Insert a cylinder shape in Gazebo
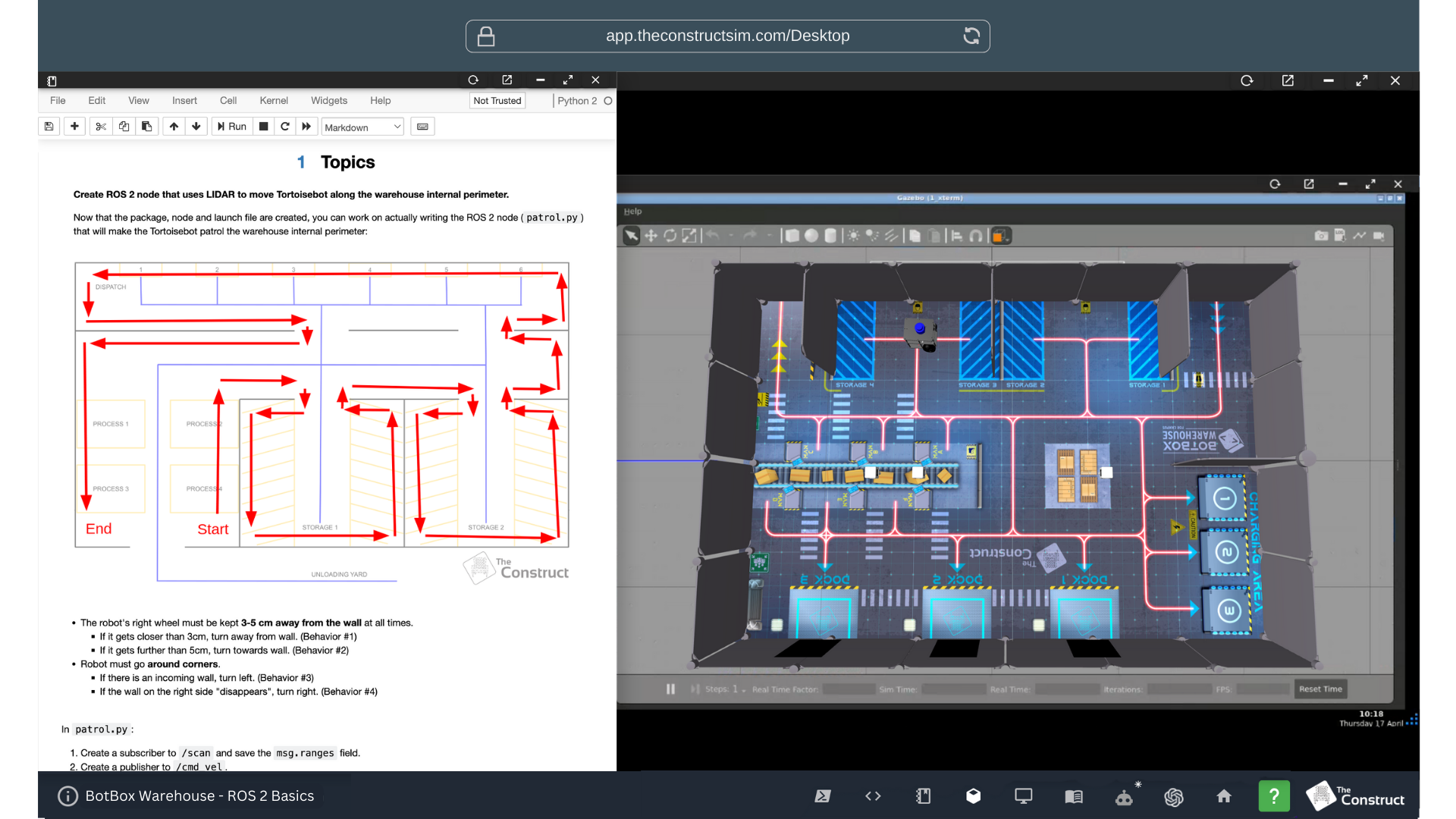This screenshot has height=819, width=1456. tap(830, 236)
